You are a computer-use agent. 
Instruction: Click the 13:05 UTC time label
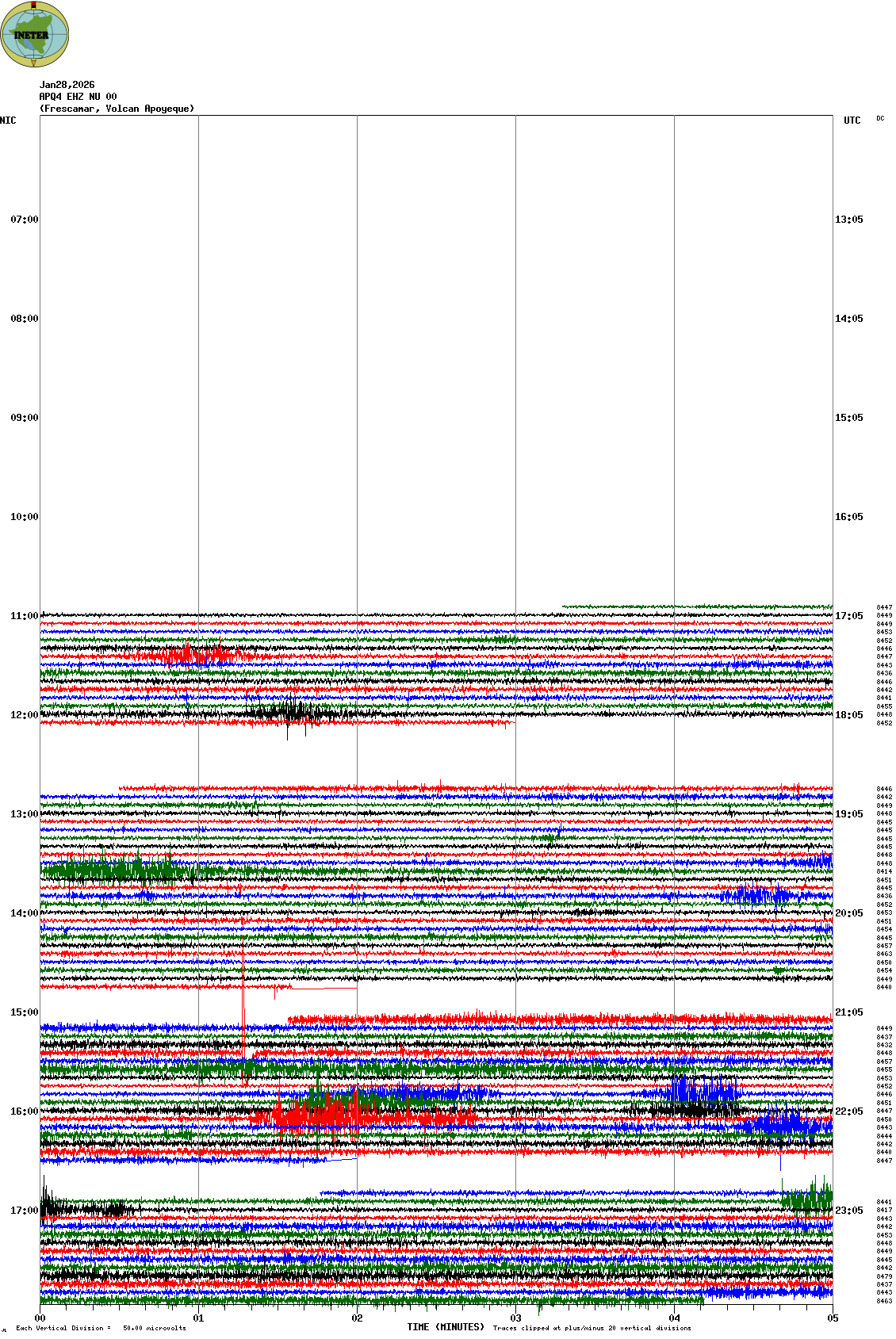click(848, 220)
